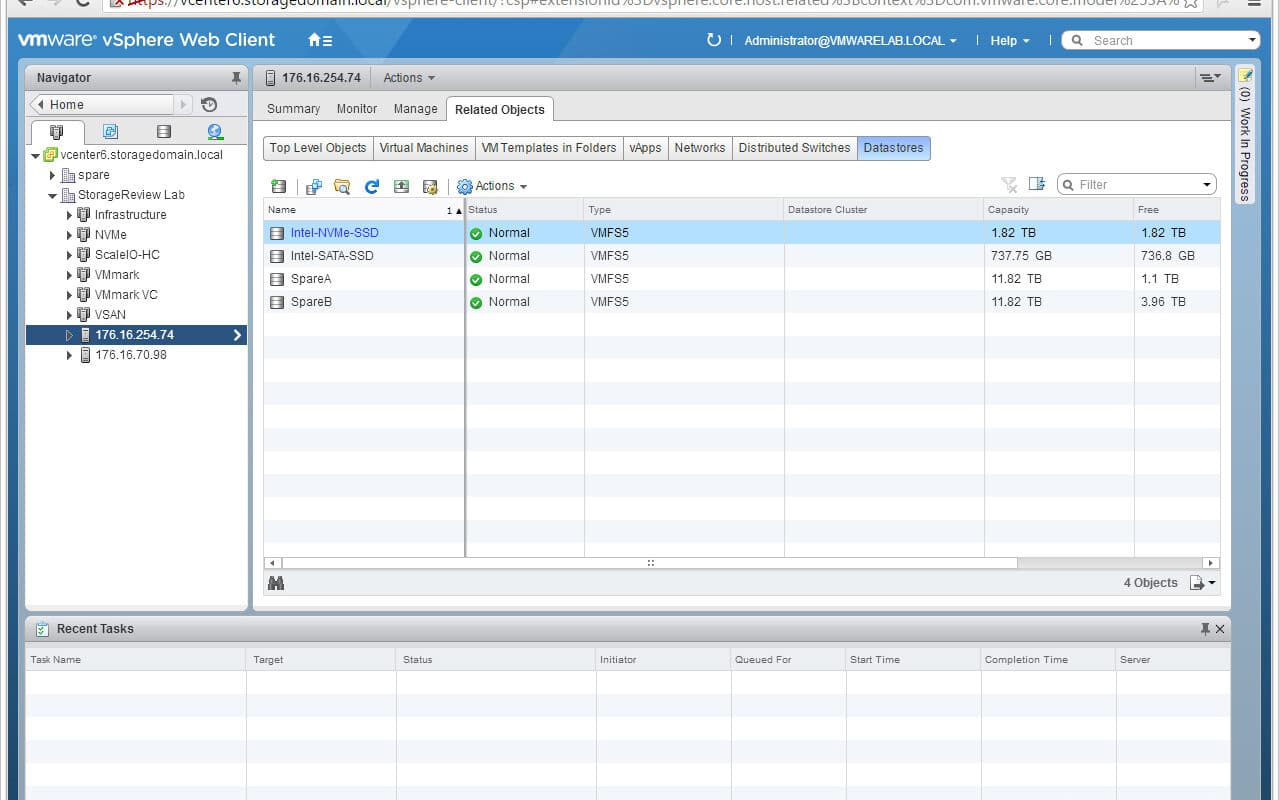Click the SpareA datastore icon
Image resolution: width=1279 pixels, height=800 pixels.
click(277, 279)
